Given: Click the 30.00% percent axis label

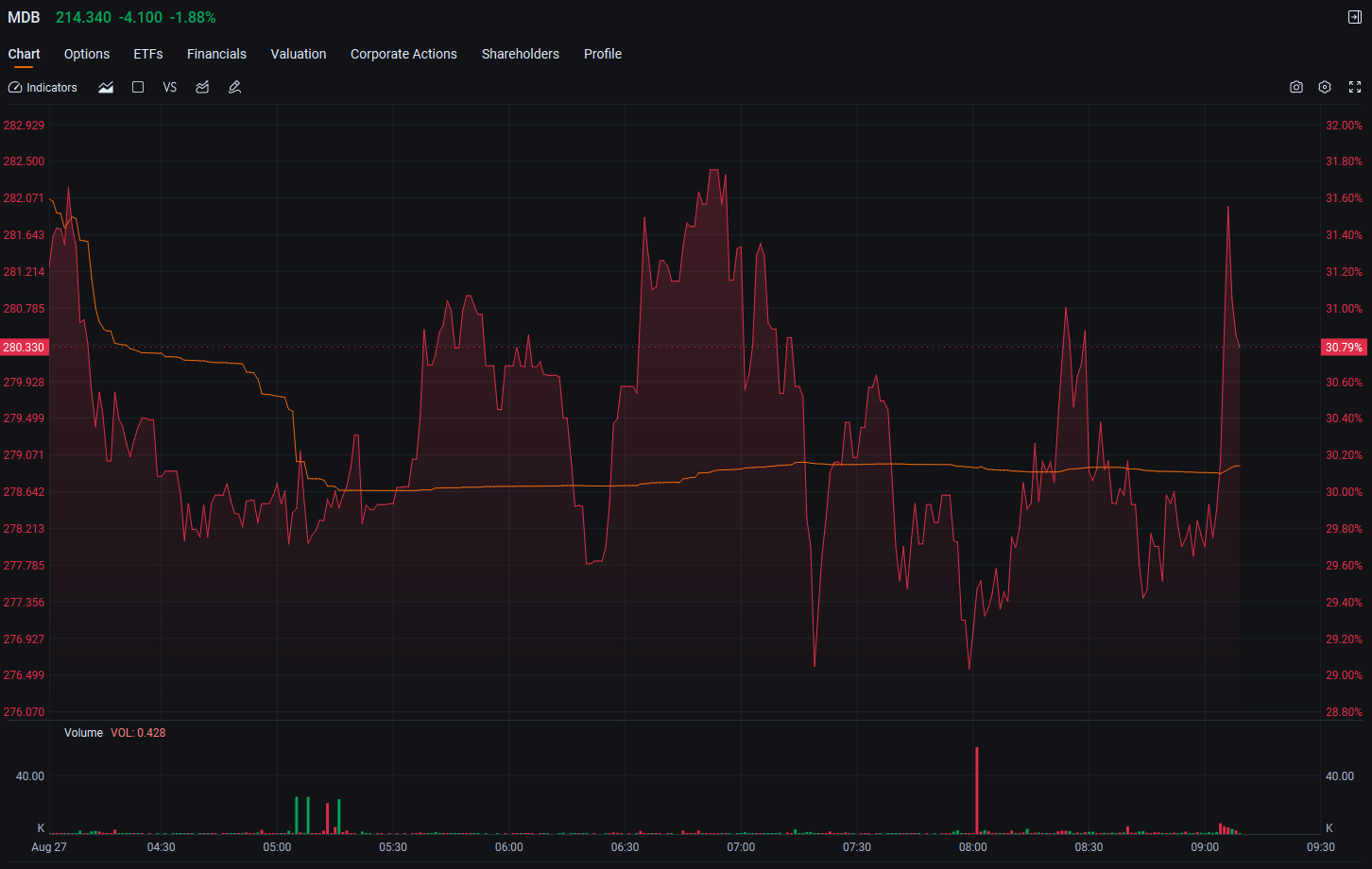Looking at the screenshot, I should pos(1344,491).
